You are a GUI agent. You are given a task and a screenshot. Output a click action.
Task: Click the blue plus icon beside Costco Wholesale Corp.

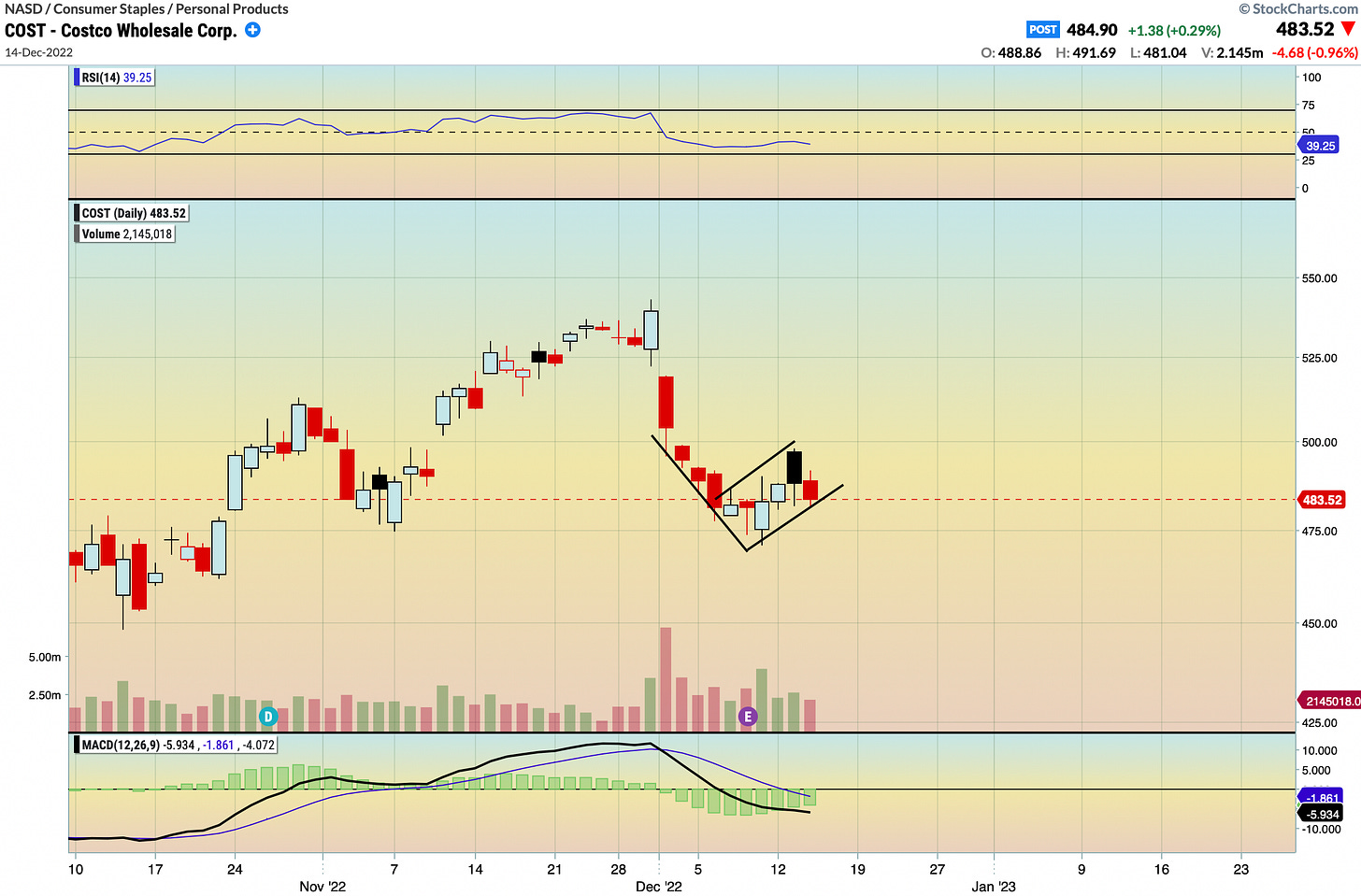(252, 30)
